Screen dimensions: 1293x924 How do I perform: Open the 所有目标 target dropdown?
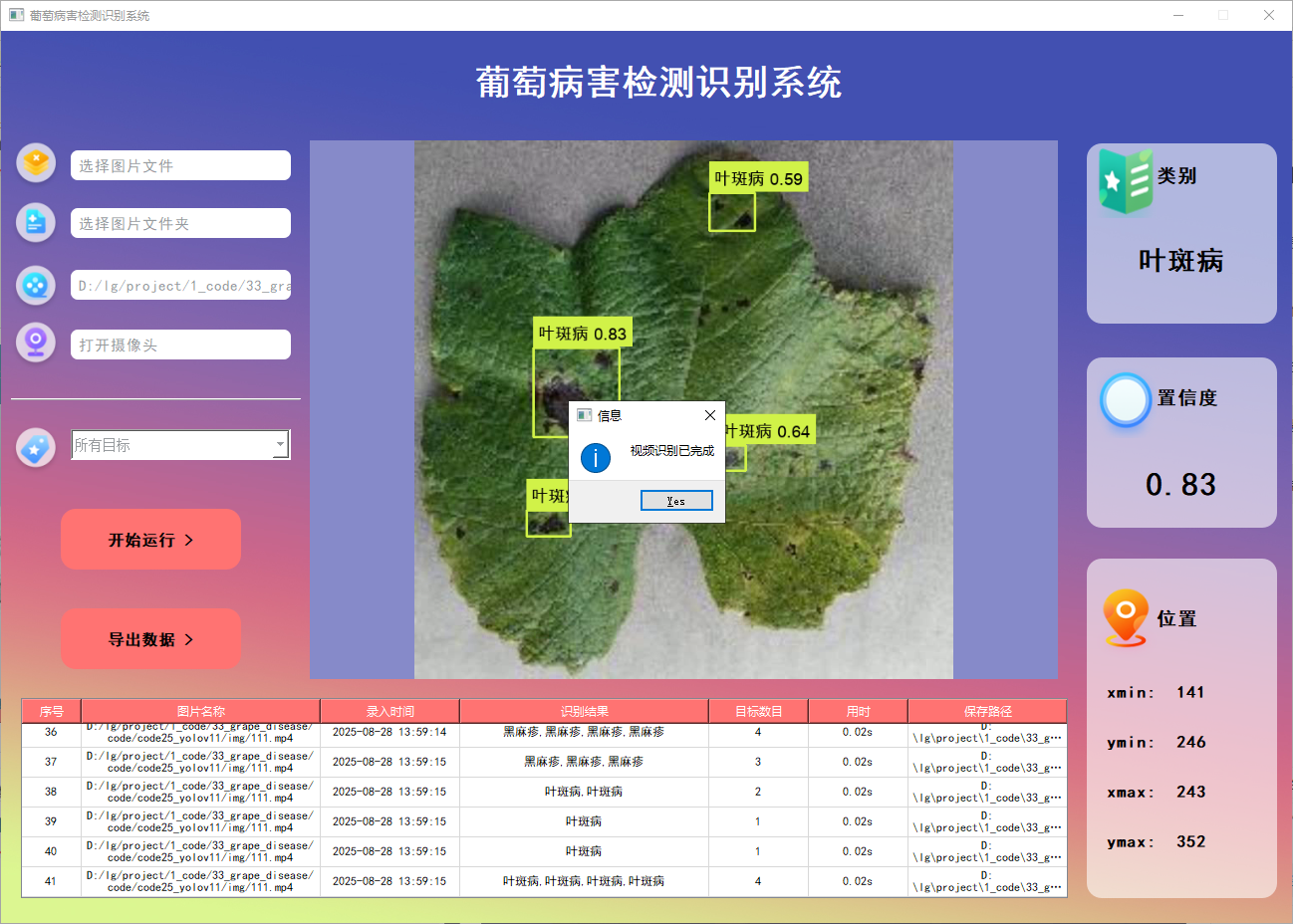tap(180, 445)
